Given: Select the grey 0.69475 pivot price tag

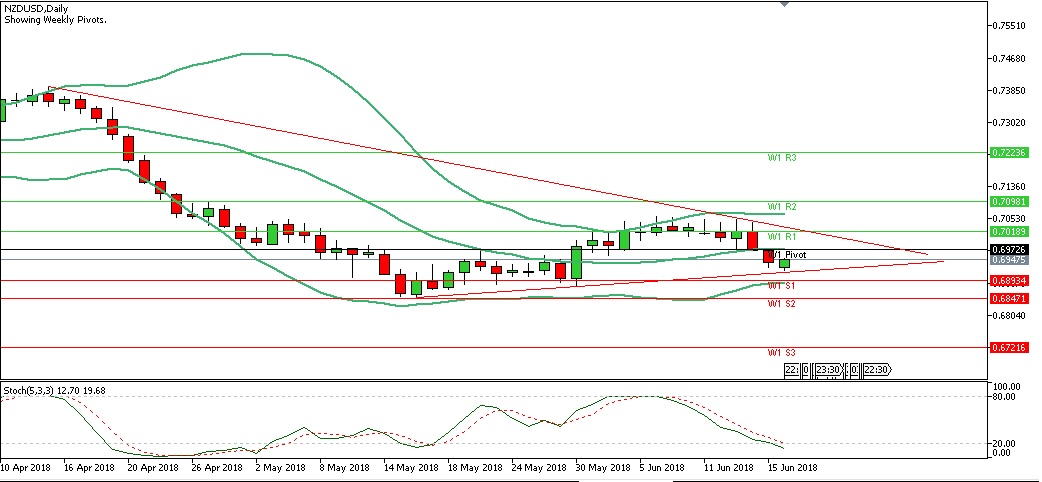Looking at the screenshot, I should [1009, 260].
